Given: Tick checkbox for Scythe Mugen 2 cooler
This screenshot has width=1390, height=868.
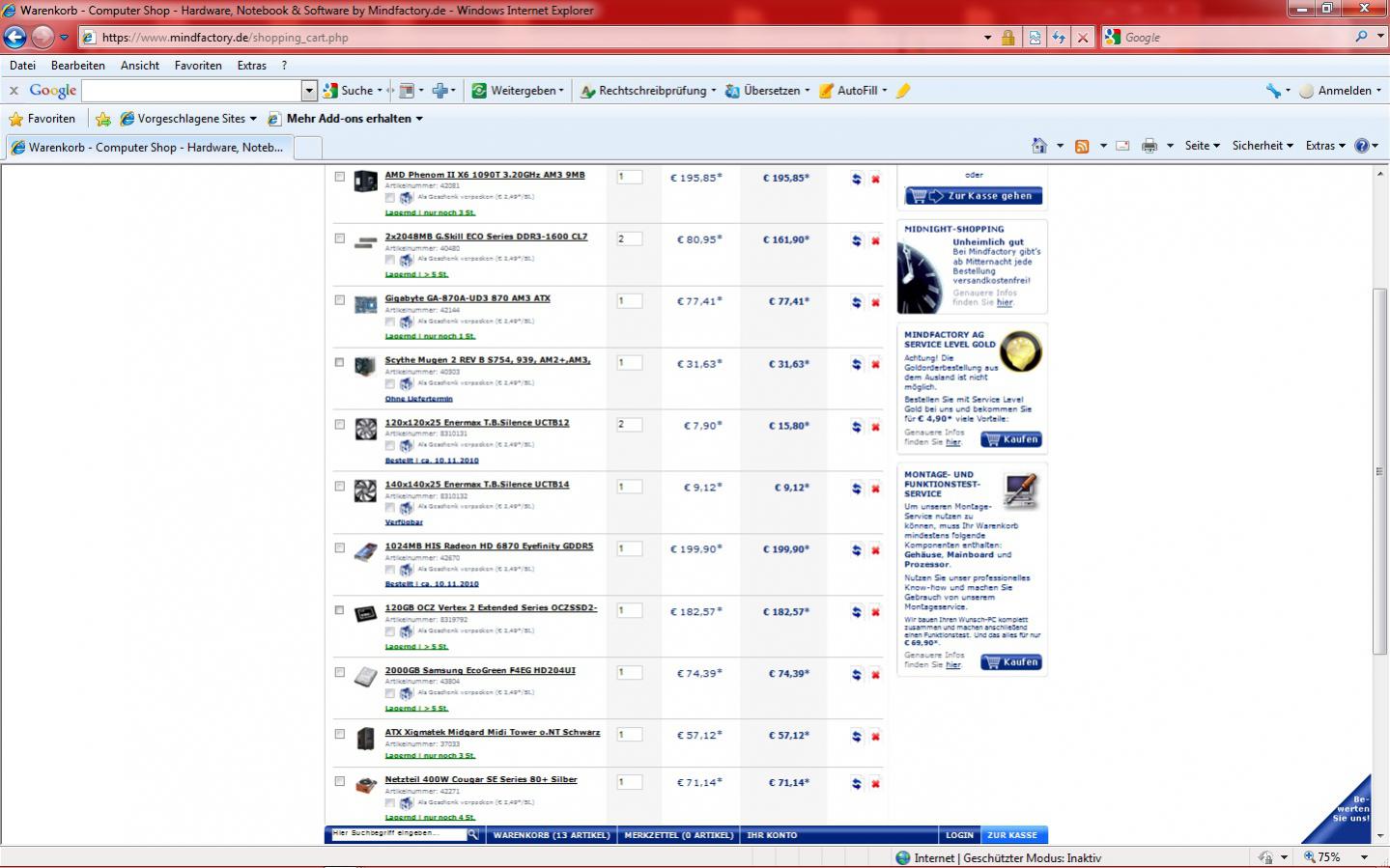Looking at the screenshot, I should pos(339,363).
